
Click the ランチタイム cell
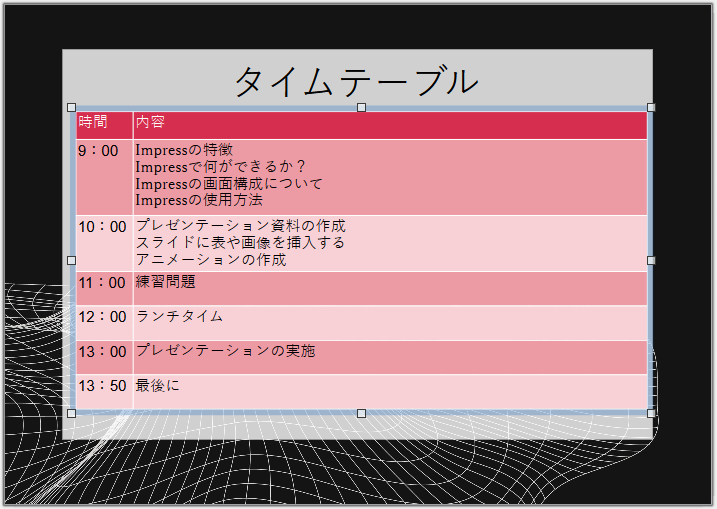[x=391, y=323]
